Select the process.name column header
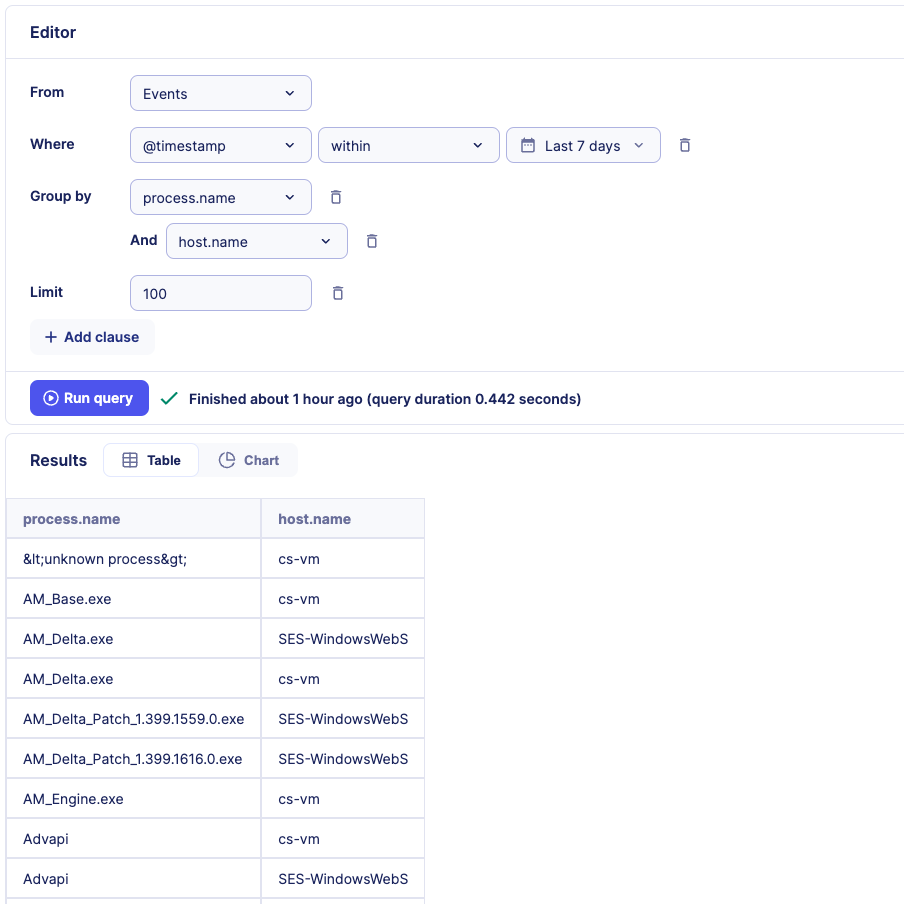Viewport: 904px width, 904px height. click(x=134, y=518)
